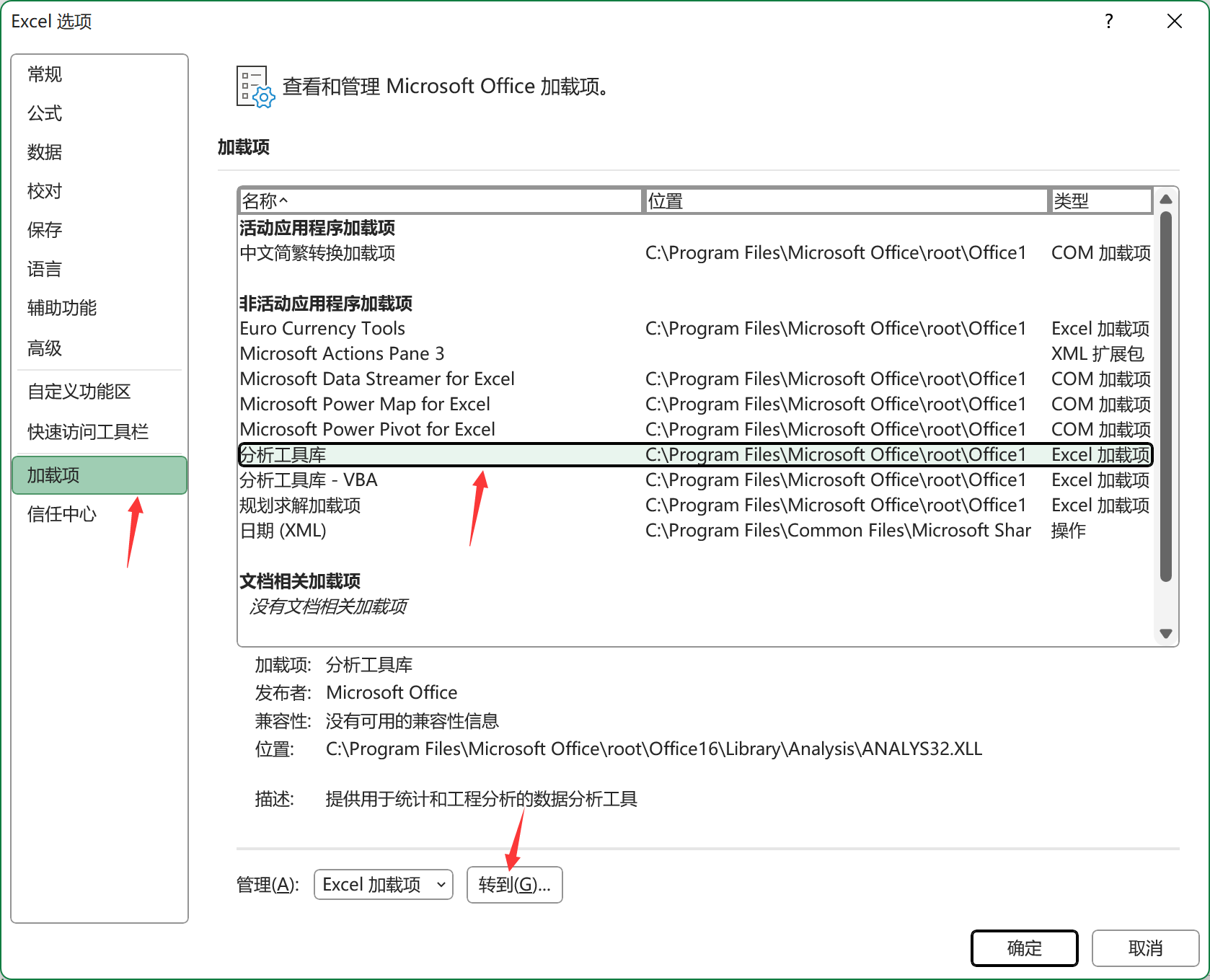1210x980 pixels.
Task: Click 取消 to dismiss dialog
Action: pyautogui.click(x=1145, y=948)
